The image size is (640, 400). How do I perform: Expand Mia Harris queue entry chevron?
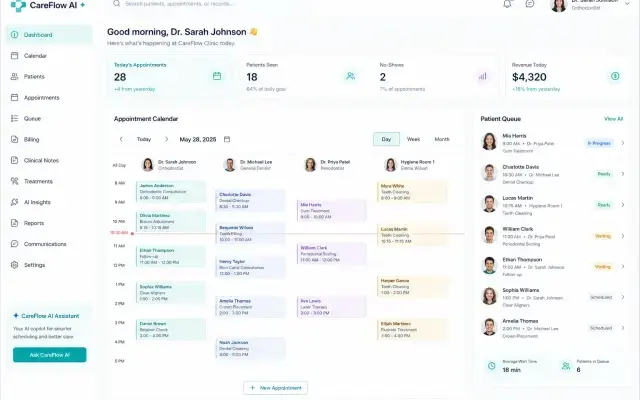point(623,143)
